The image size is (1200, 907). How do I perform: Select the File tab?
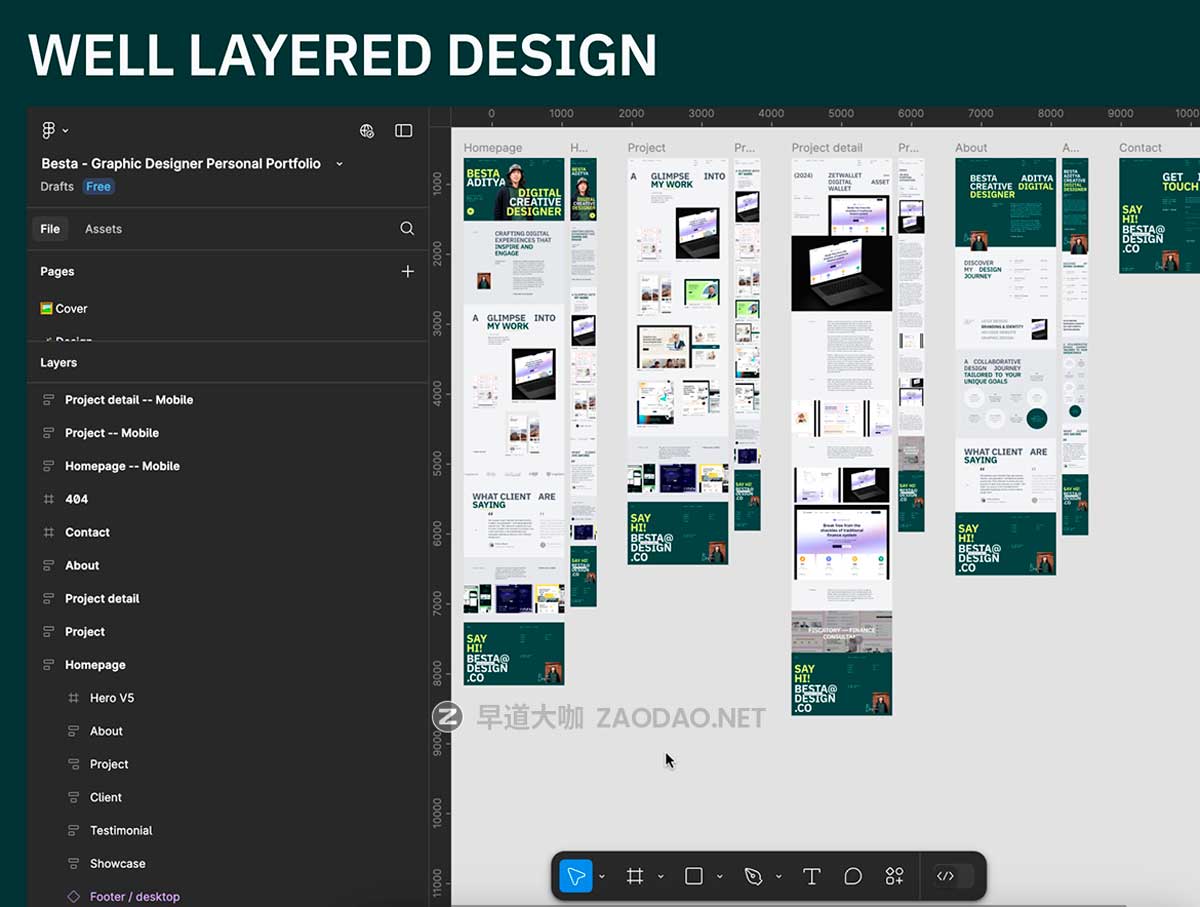point(50,228)
